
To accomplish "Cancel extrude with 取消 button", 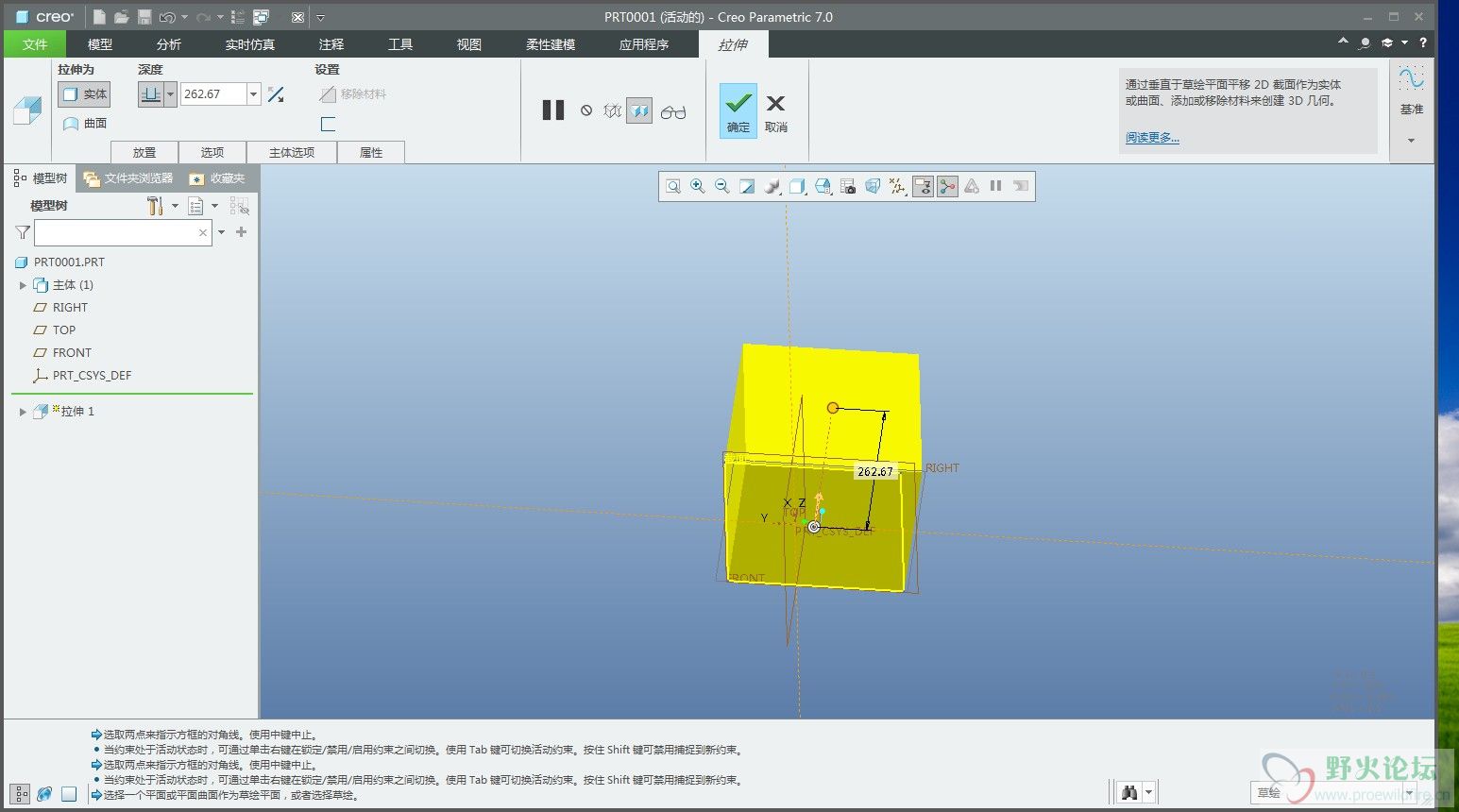I will (x=776, y=111).
